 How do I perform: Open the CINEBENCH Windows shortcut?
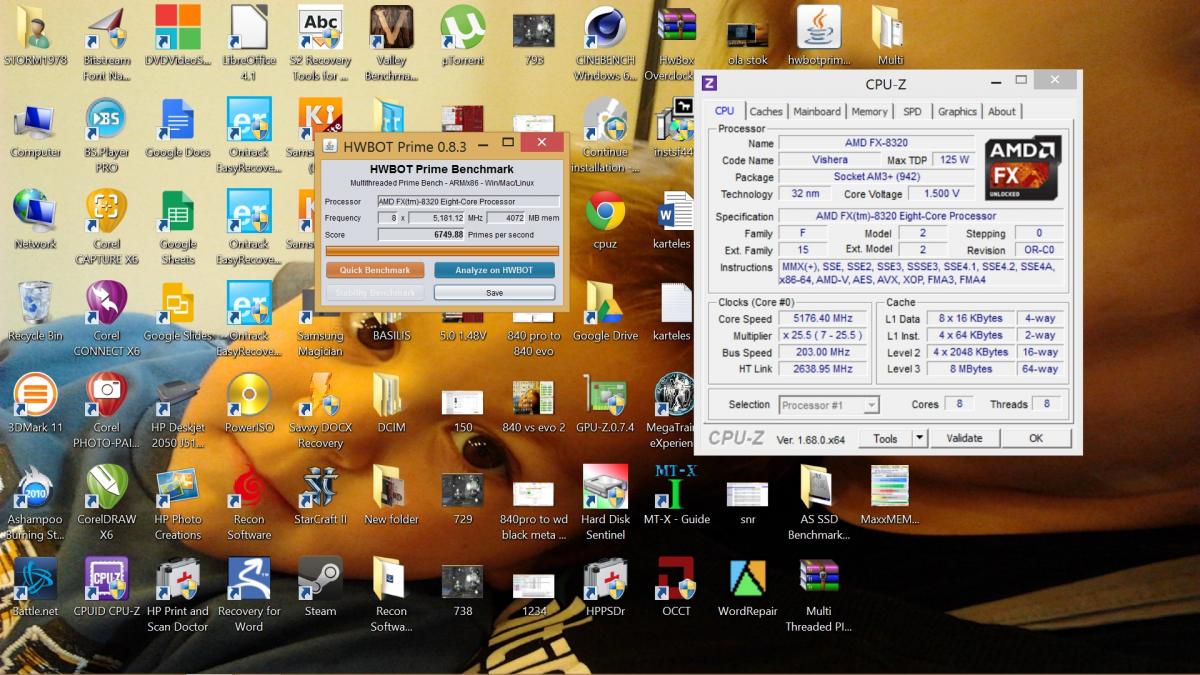tap(606, 42)
